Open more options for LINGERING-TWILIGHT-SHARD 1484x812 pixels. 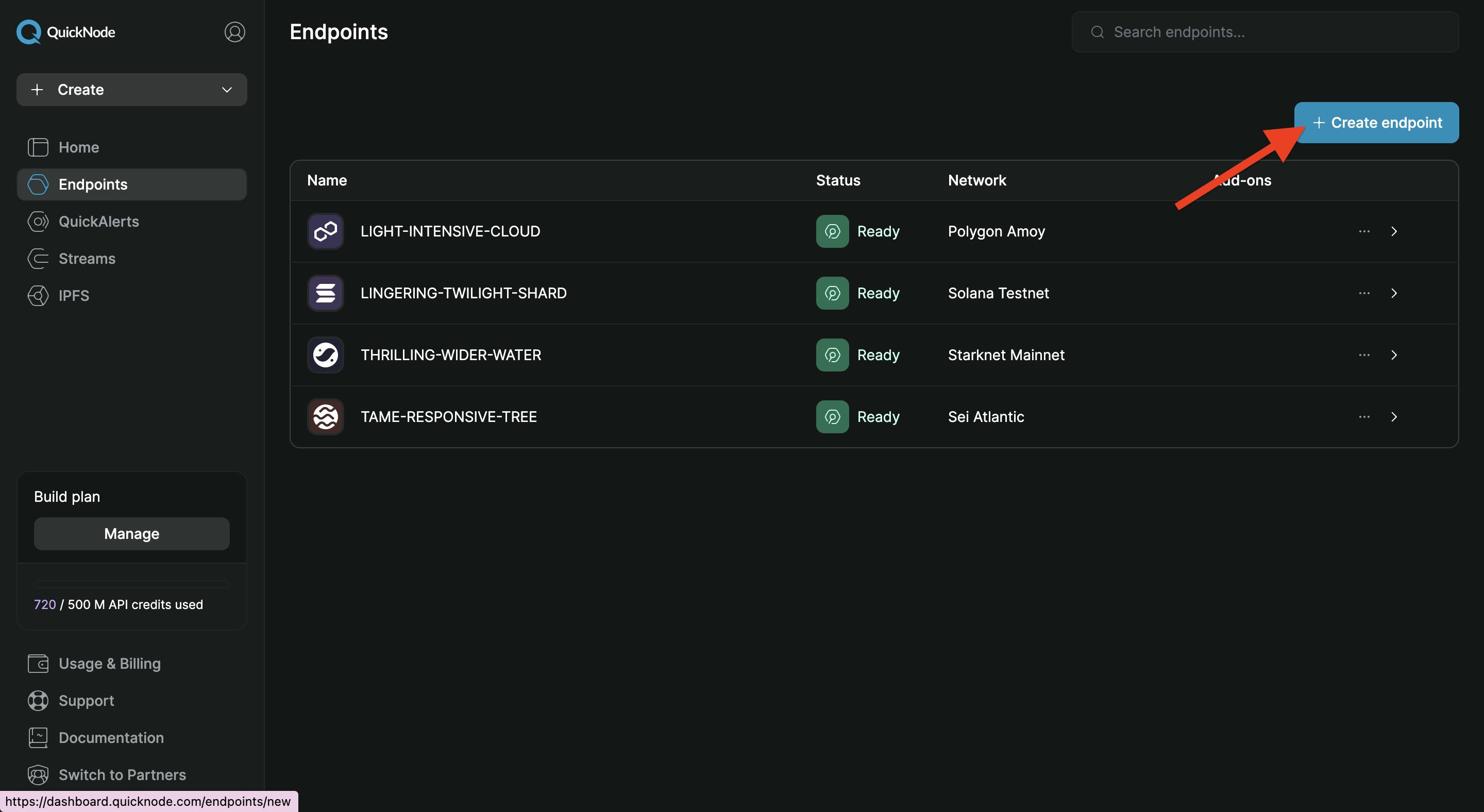pos(1364,293)
